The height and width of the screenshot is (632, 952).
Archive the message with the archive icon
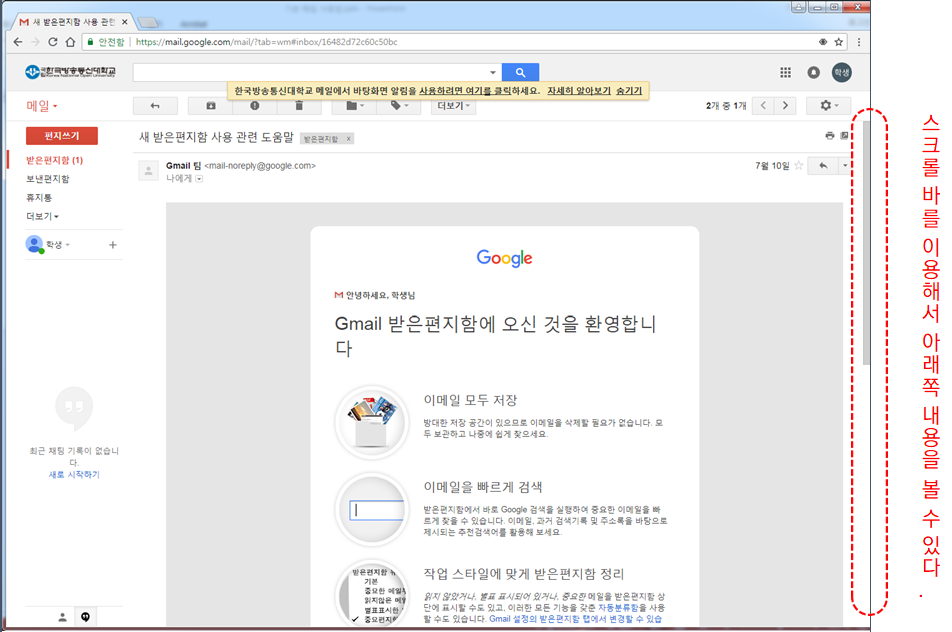(211, 106)
